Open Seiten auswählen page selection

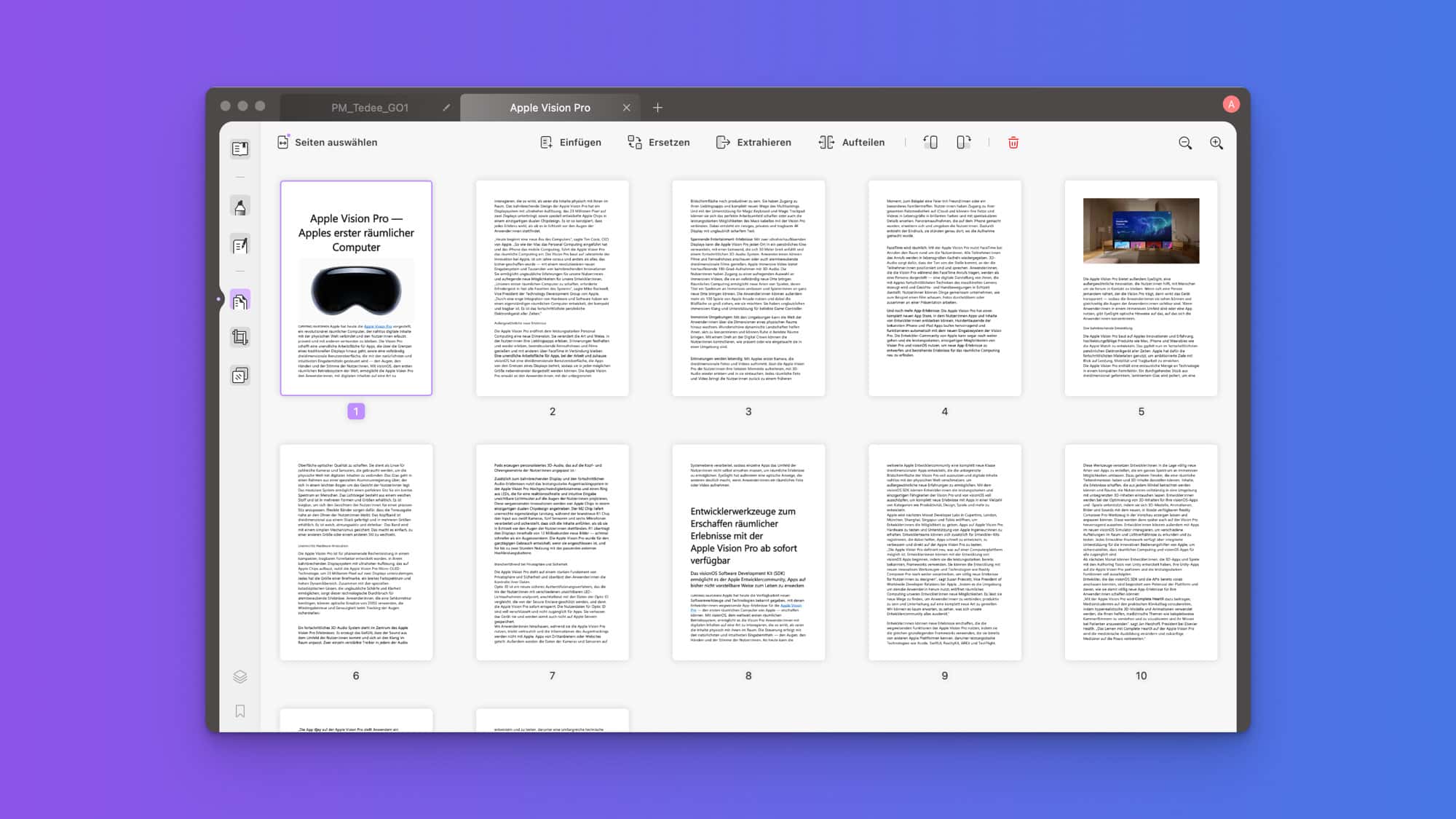tap(327, 143)
